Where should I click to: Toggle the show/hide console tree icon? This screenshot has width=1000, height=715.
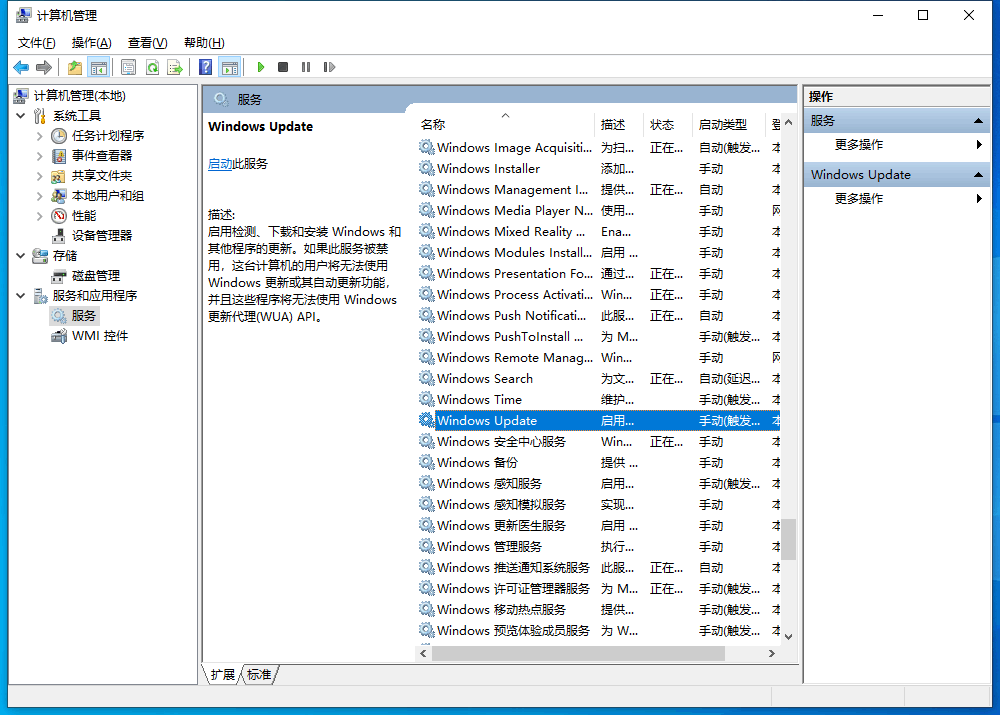point(99,67)
